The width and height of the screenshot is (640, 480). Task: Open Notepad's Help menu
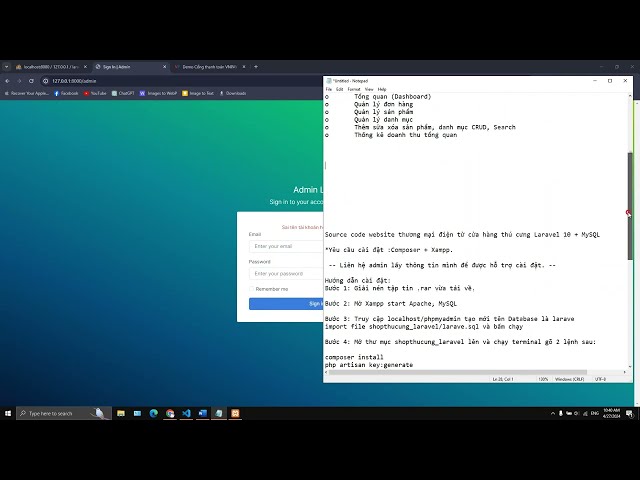382,89
